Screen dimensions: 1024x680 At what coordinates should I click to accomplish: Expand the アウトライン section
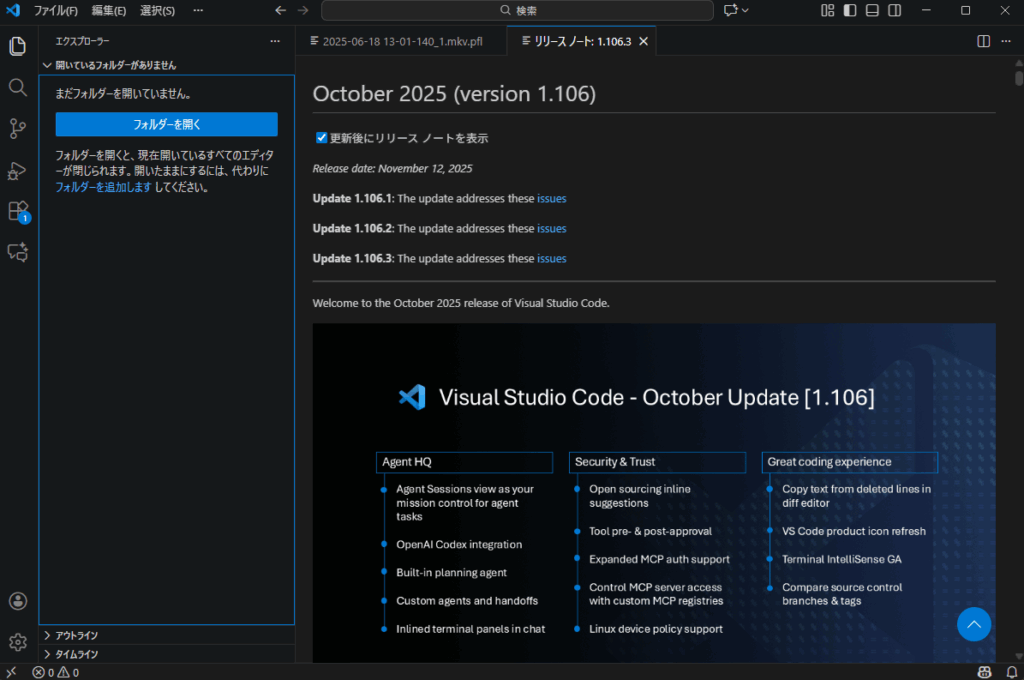click(x=76, y=635)
